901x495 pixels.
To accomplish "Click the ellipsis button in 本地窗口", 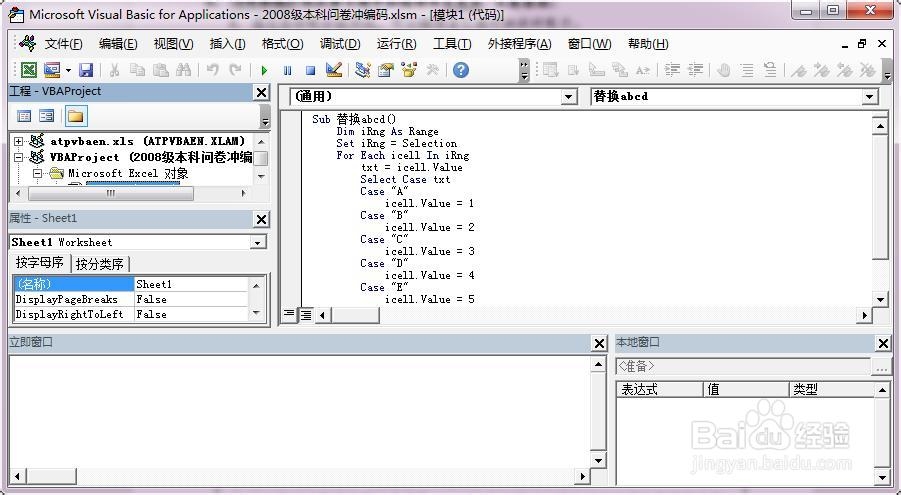I will (x=882, y=367).
